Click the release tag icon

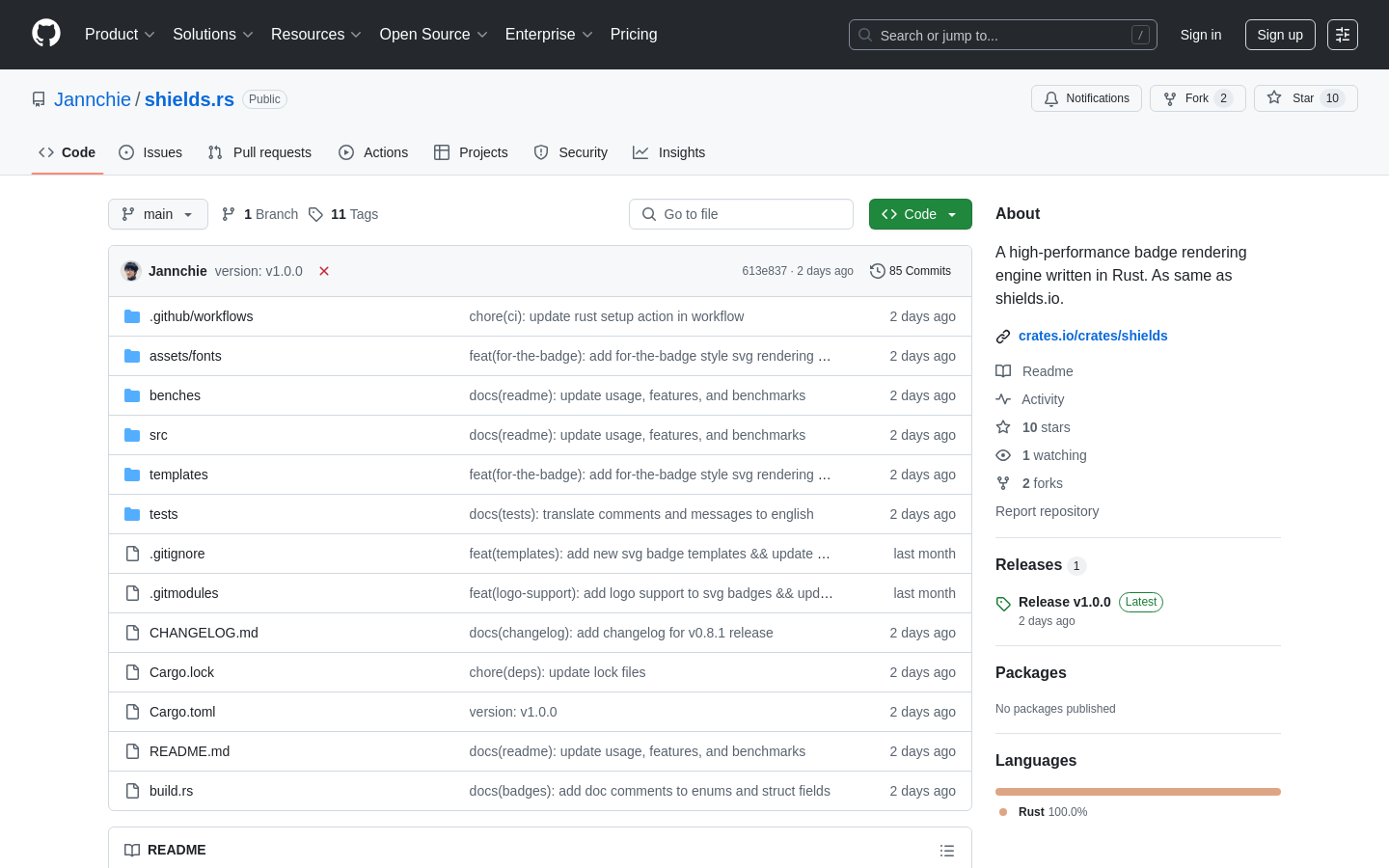pos(1003,604)
